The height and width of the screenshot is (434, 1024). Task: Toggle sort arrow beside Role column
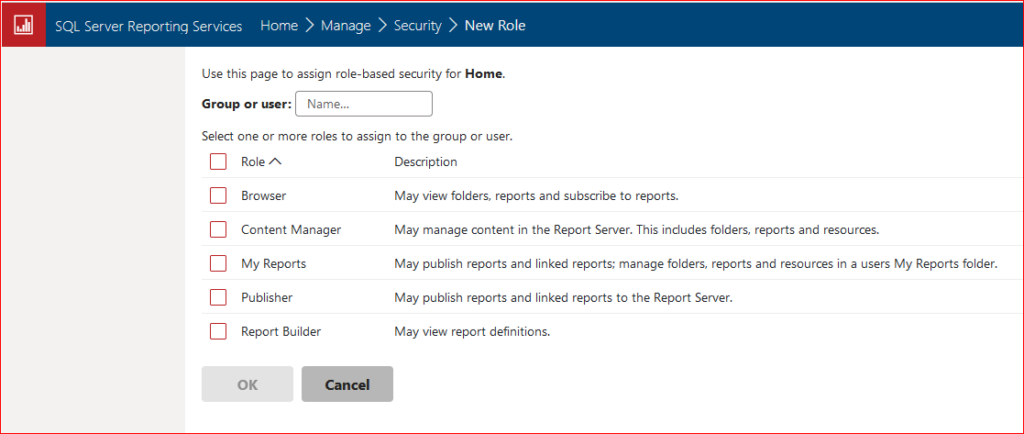[x=276, y=162]
